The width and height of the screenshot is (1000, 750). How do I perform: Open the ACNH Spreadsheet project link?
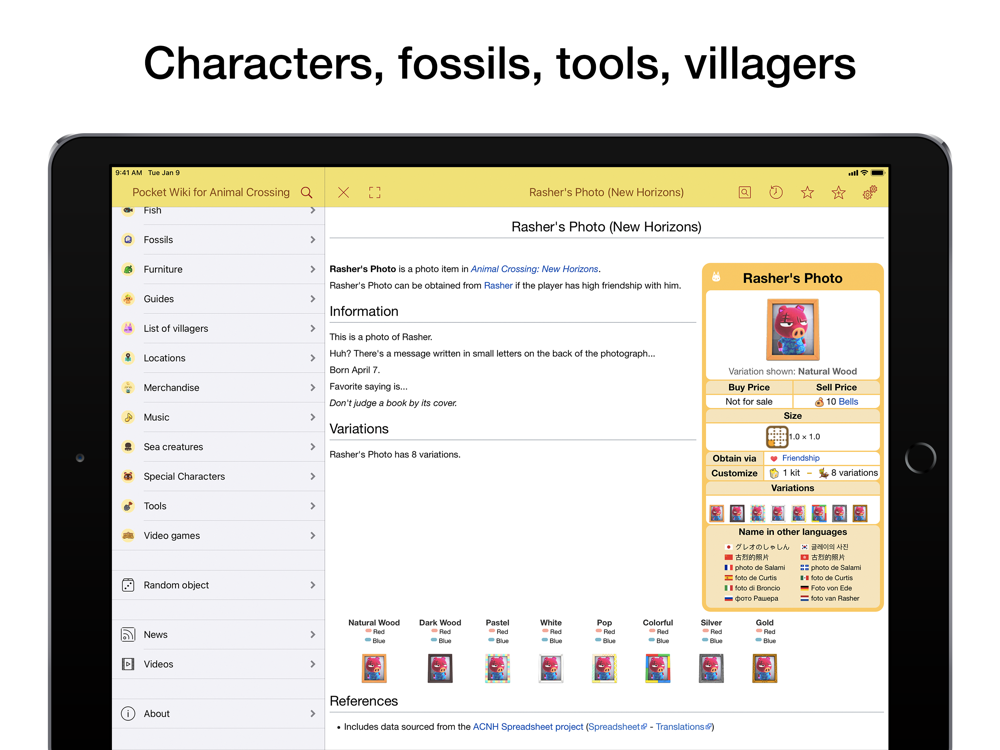click(x=528, y=727)
